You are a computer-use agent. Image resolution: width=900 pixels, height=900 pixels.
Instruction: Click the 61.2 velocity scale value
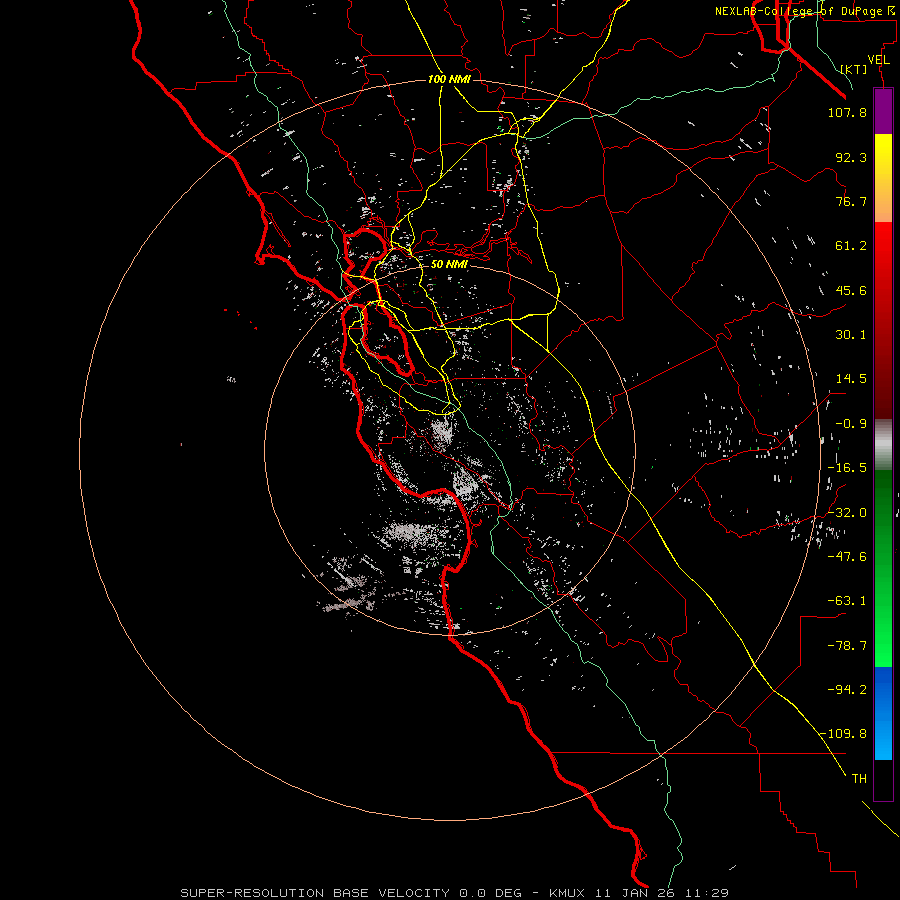tap(851, 246)
